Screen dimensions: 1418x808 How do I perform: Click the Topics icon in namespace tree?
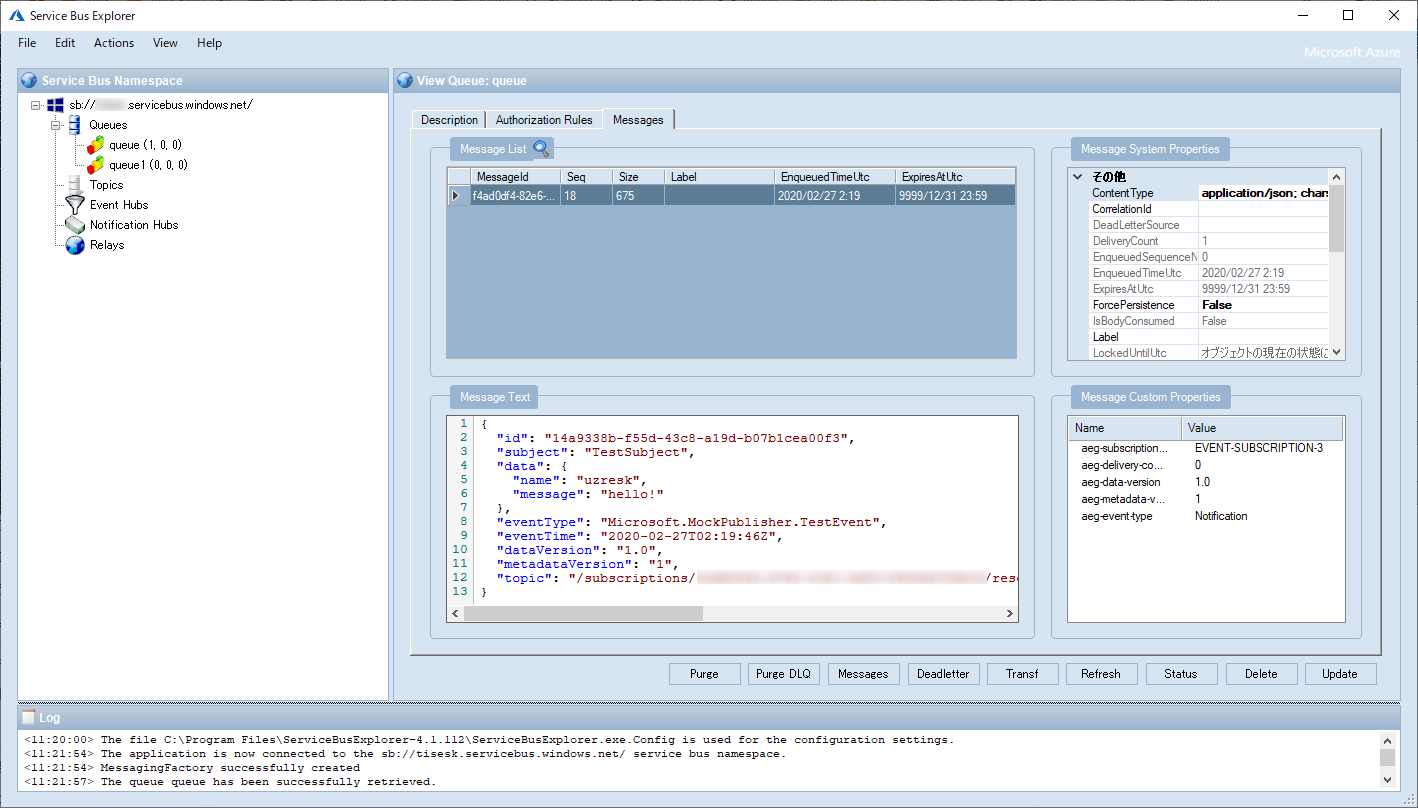click(x=75, y=185)
